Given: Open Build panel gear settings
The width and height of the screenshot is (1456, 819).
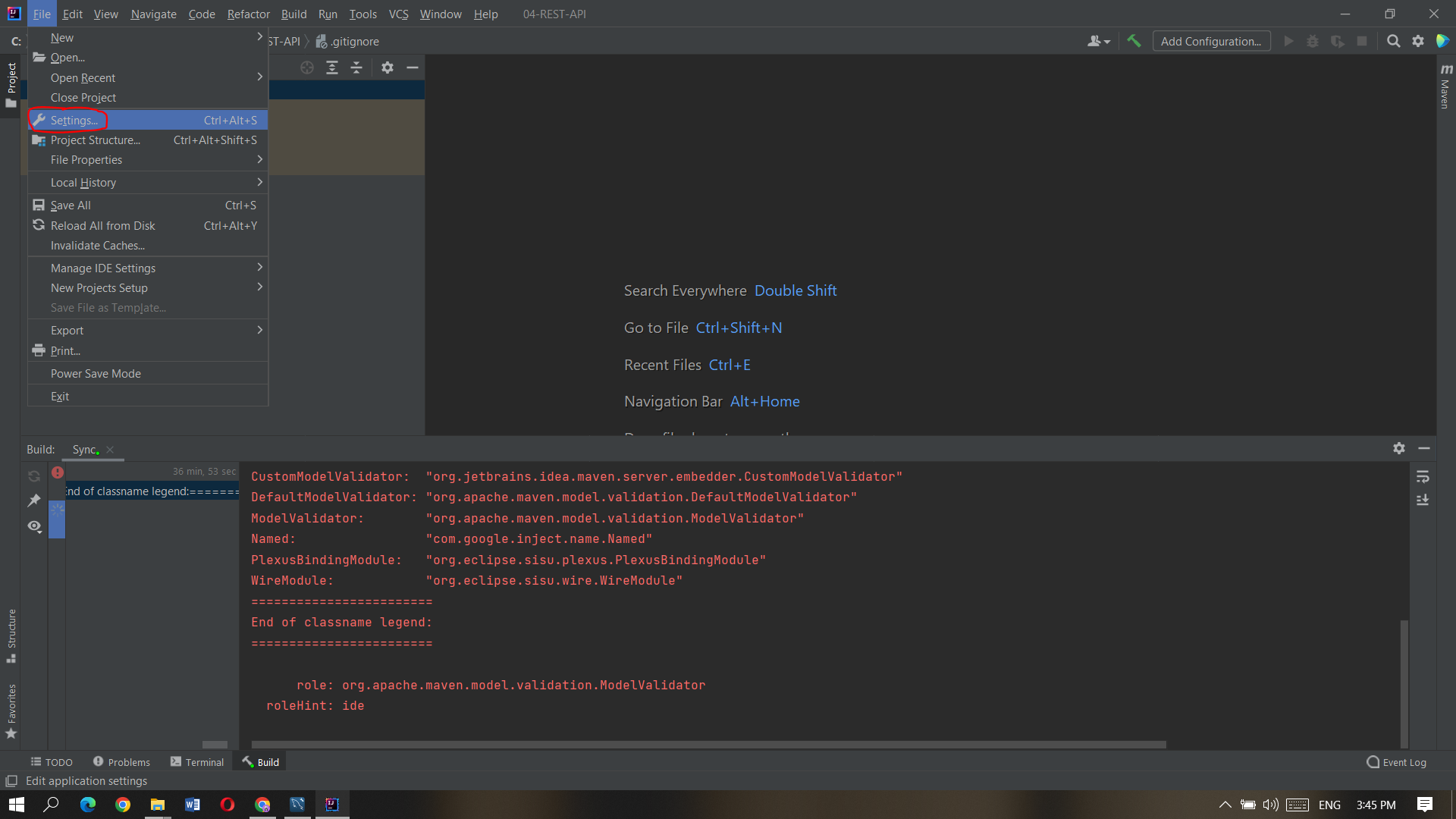Looking at the screenshot, I should [x=1399, y=449].
